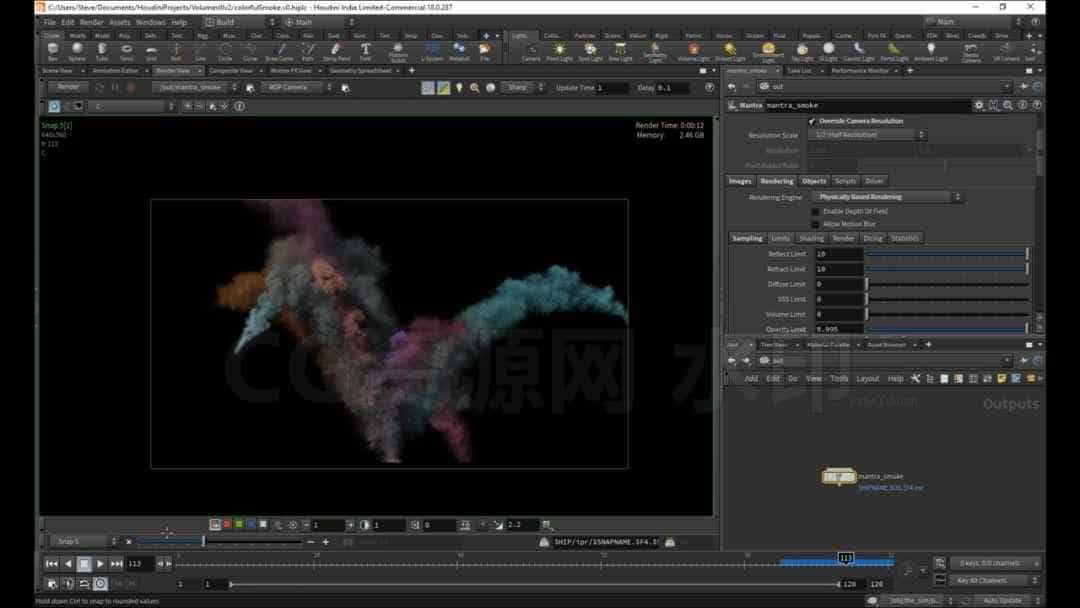Click the Update Time input field
Image resolution: width=1080 pixels, height=608 pixels.
612,88
